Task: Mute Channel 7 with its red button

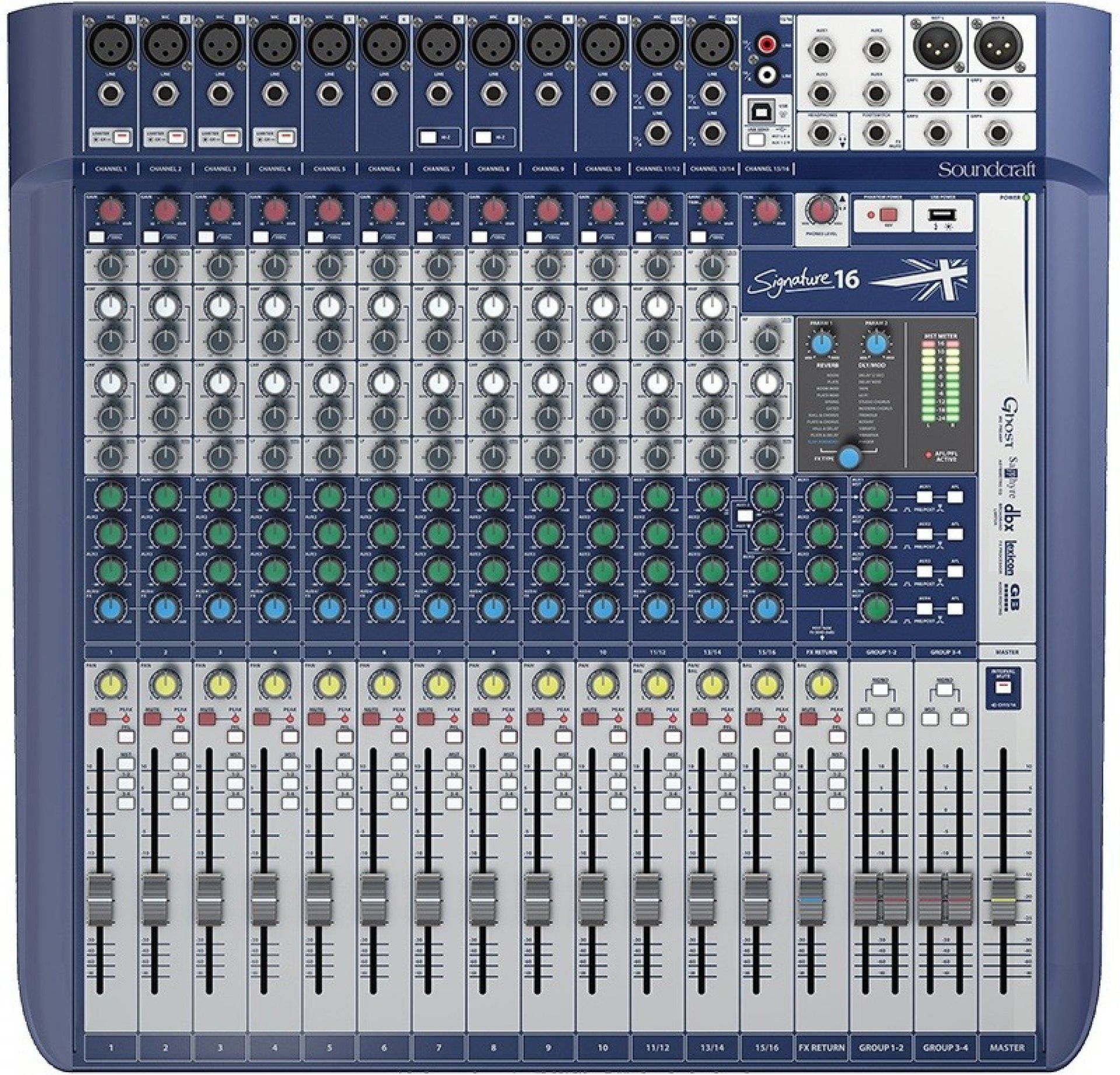Action: coord(425,719)
